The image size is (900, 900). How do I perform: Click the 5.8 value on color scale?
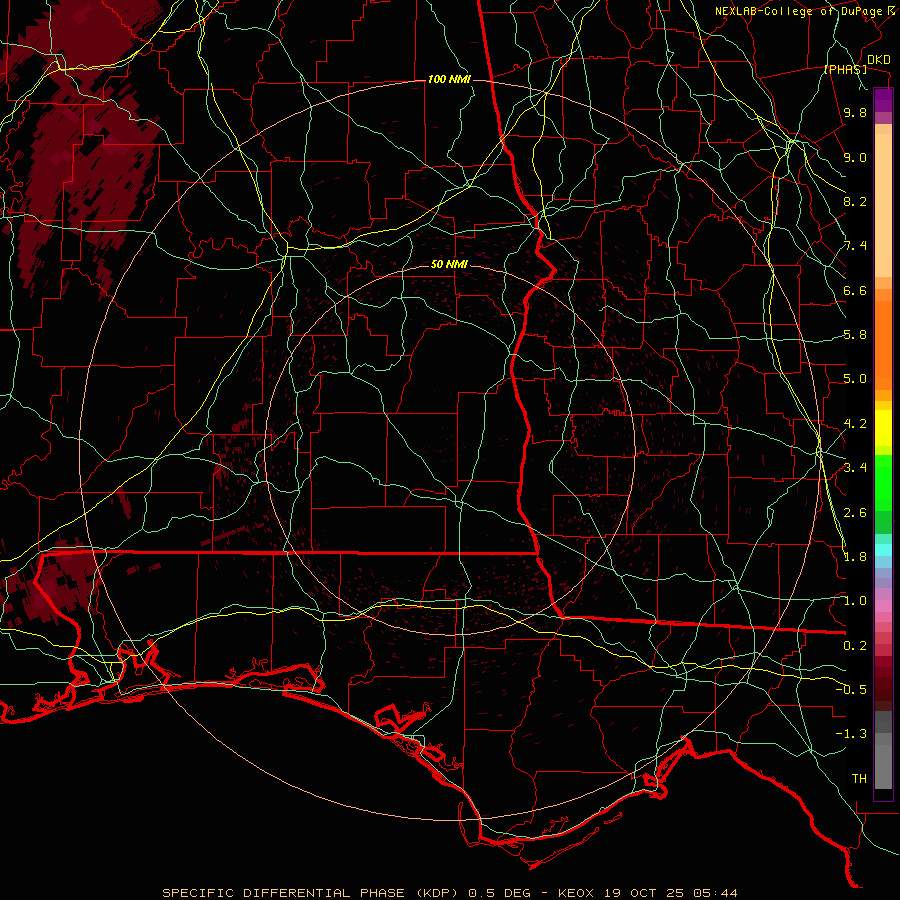point(855,335)
